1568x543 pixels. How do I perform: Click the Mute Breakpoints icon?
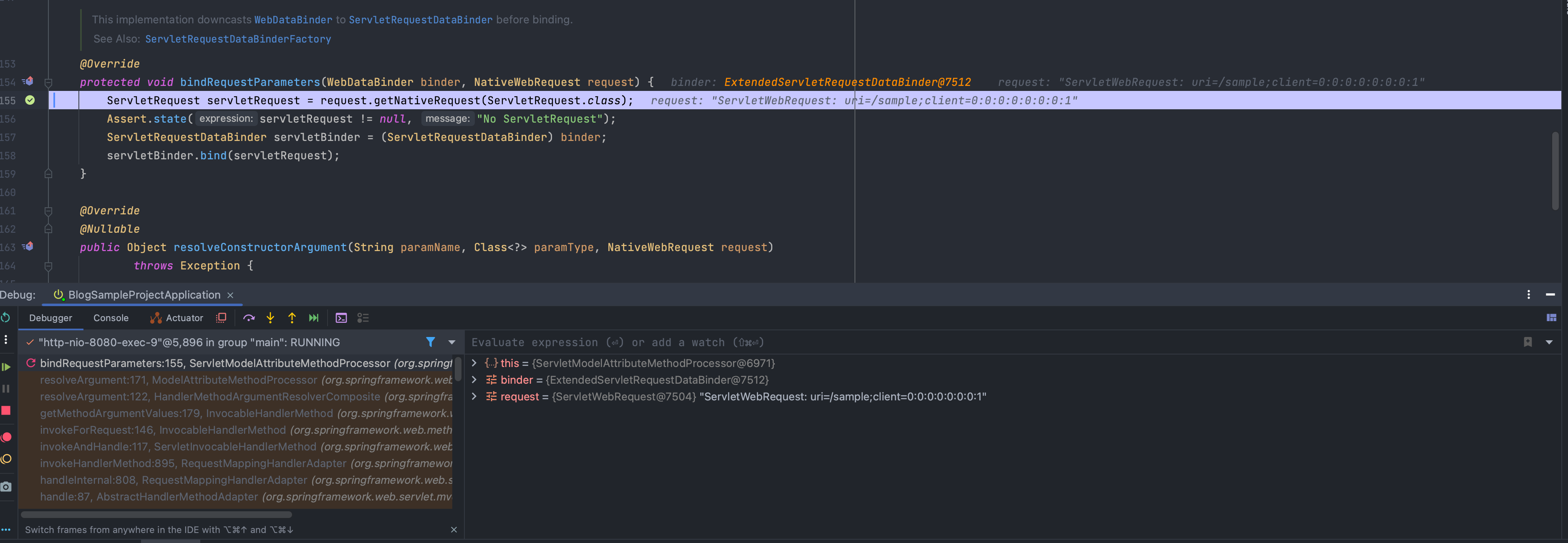6,459
